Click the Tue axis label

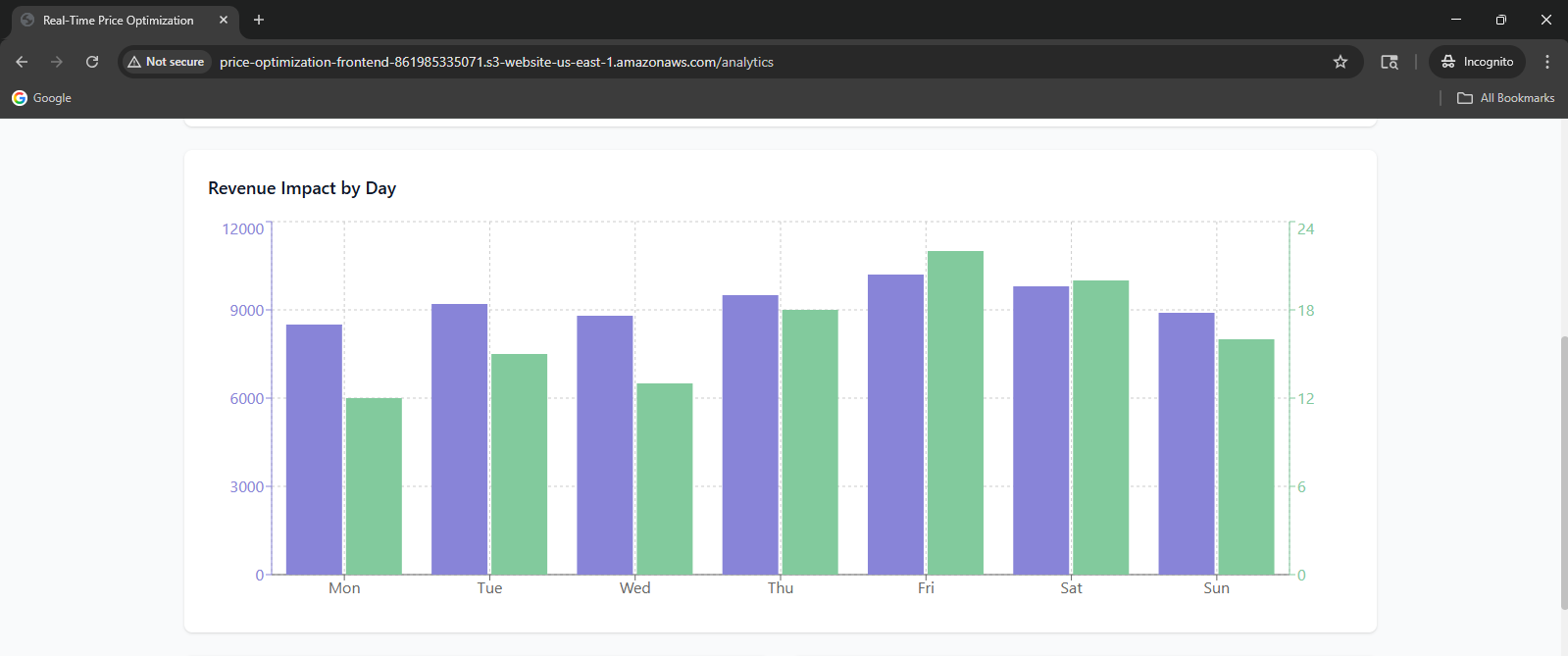coord(489,588)
